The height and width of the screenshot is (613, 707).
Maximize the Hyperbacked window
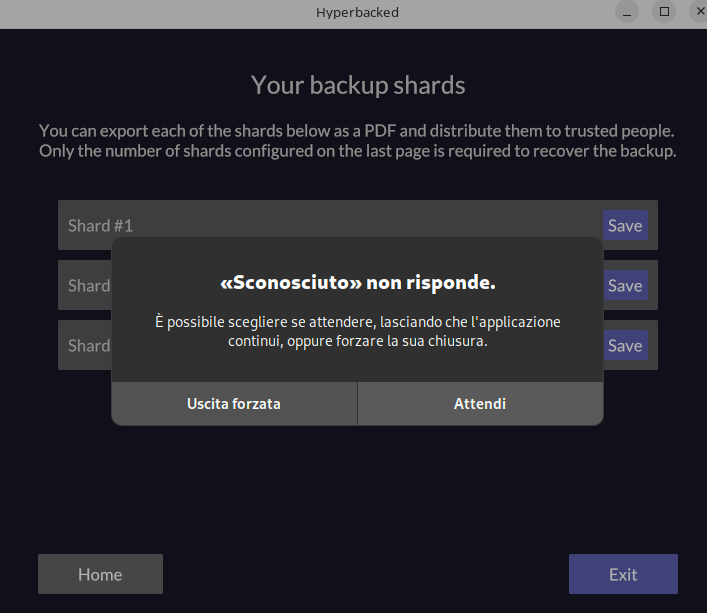(664, 12)
